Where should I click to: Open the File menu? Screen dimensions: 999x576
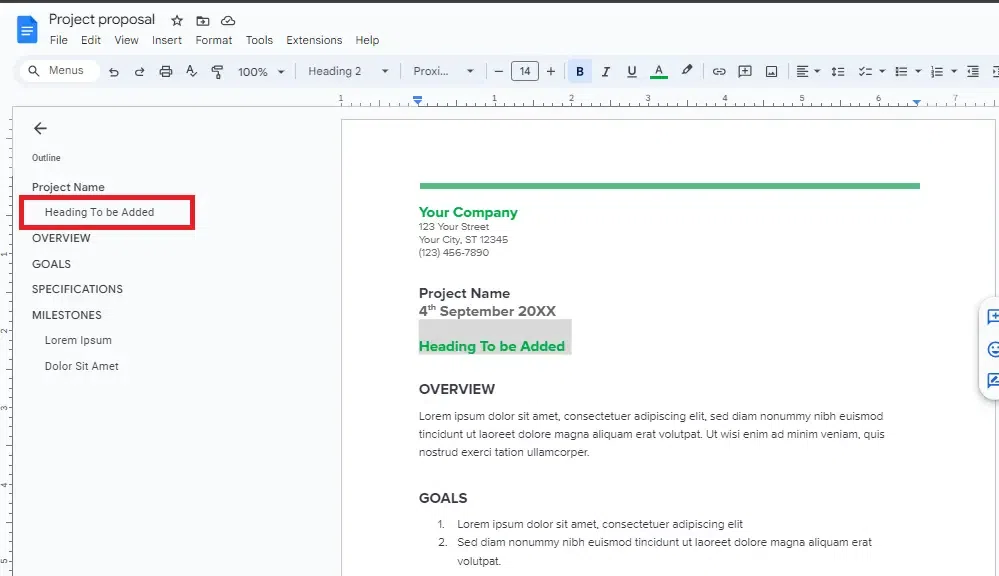pyautogui.click(x=59, y=40)
